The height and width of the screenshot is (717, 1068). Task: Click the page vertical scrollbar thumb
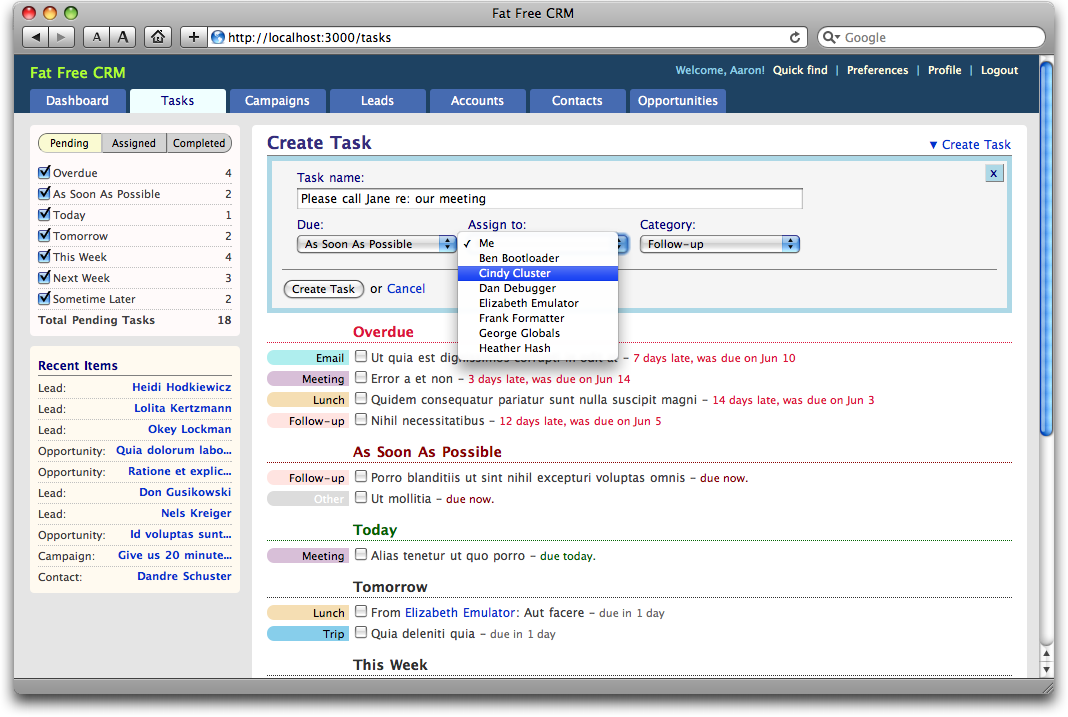pyautogui.click(x=1046, y=250)
